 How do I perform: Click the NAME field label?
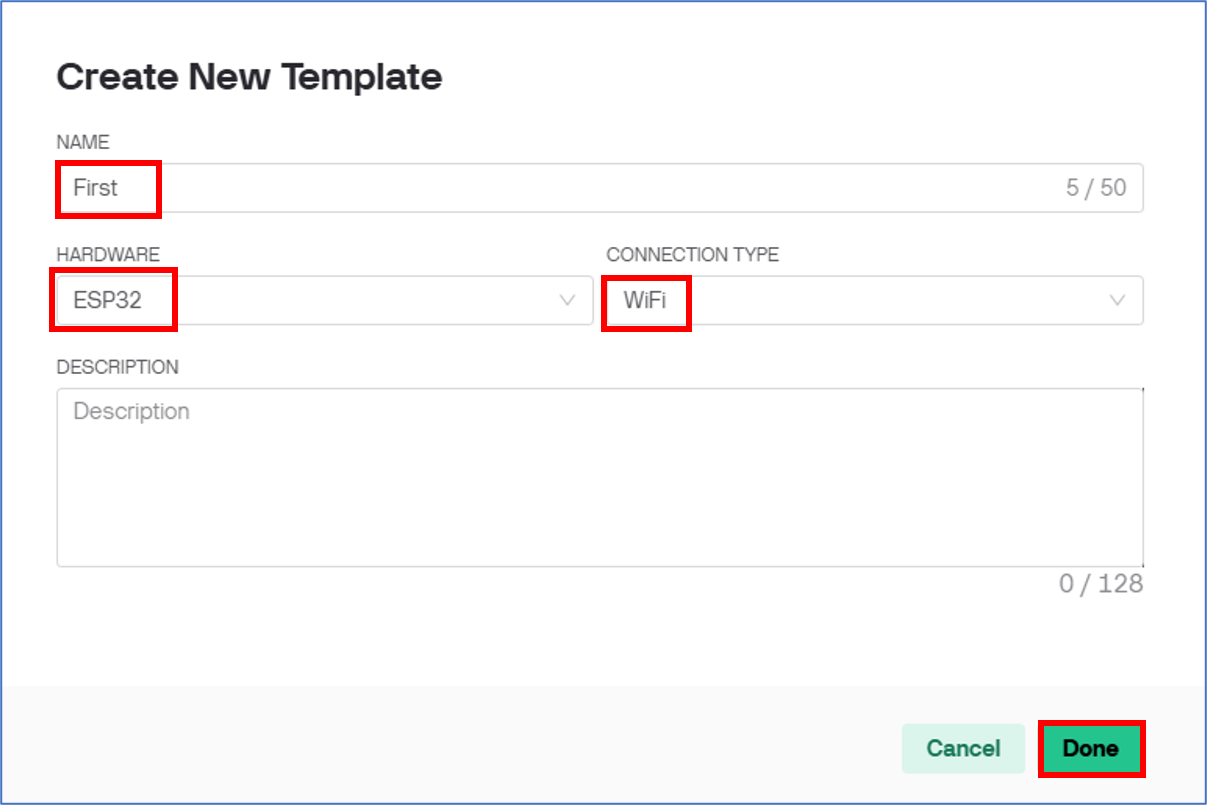(83, 143)
